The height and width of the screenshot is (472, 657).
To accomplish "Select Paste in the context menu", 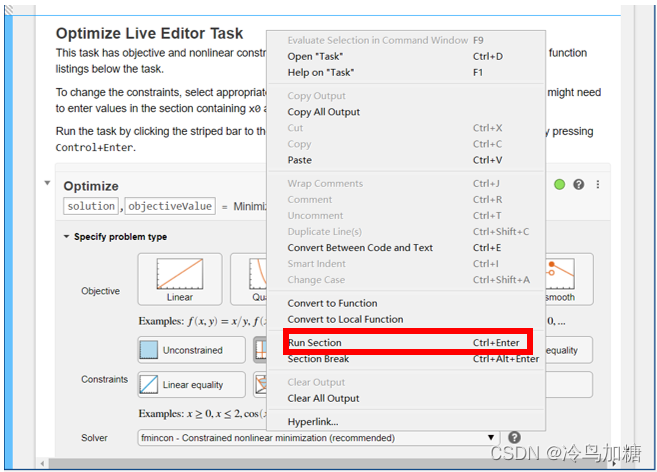I will 406,160.
